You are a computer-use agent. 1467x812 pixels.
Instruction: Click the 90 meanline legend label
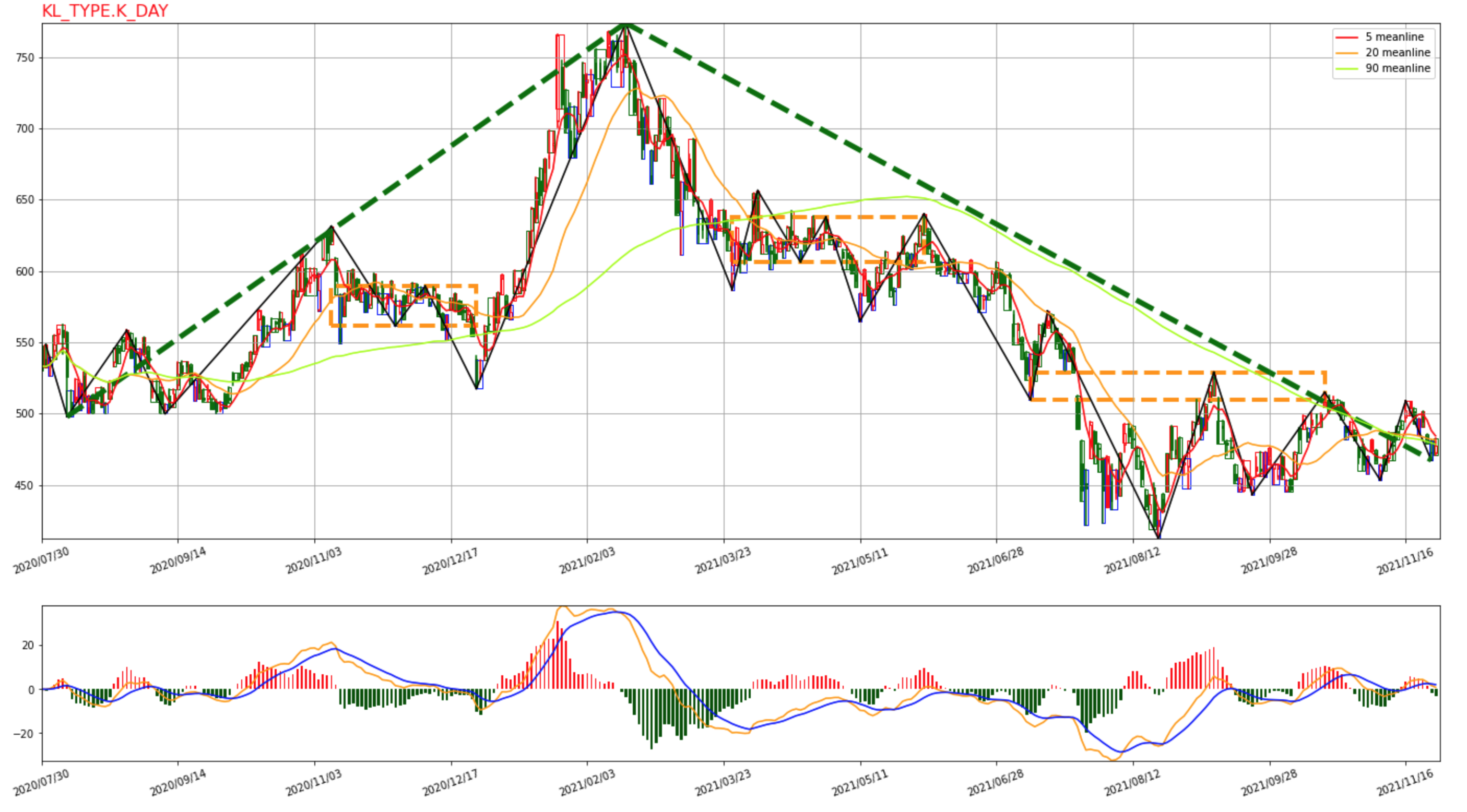pyautogui.click(x=1398, y=68)
